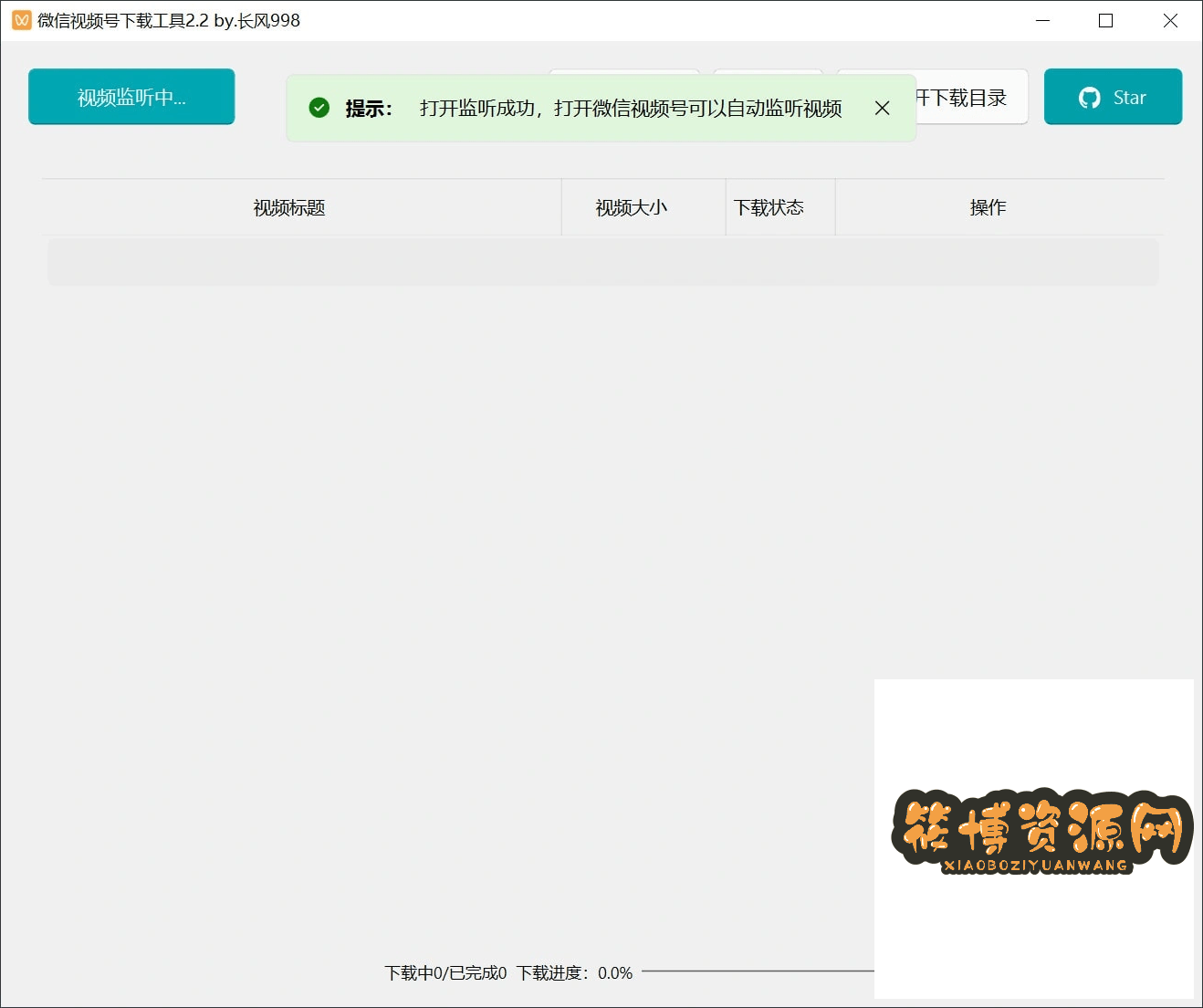Close the 微信视频号下载工具 window
Screen dimensions: 1203x1008
[x=1170, y=20]
